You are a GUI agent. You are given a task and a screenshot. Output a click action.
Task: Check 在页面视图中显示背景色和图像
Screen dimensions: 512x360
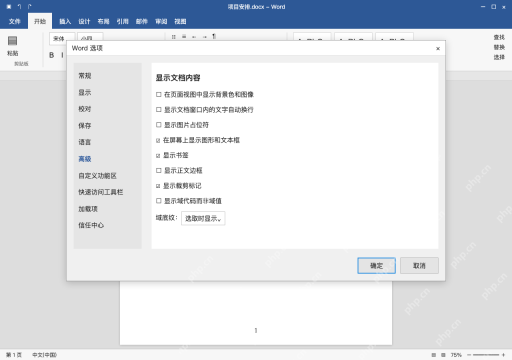pyautogui.click(x=159, y=95)
